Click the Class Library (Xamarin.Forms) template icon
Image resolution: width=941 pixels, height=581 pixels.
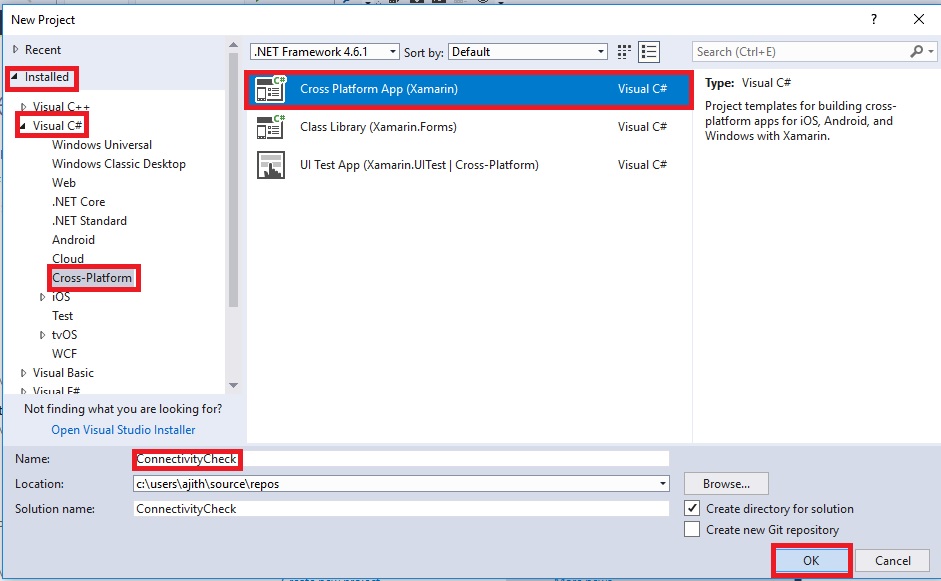(270, 127)
